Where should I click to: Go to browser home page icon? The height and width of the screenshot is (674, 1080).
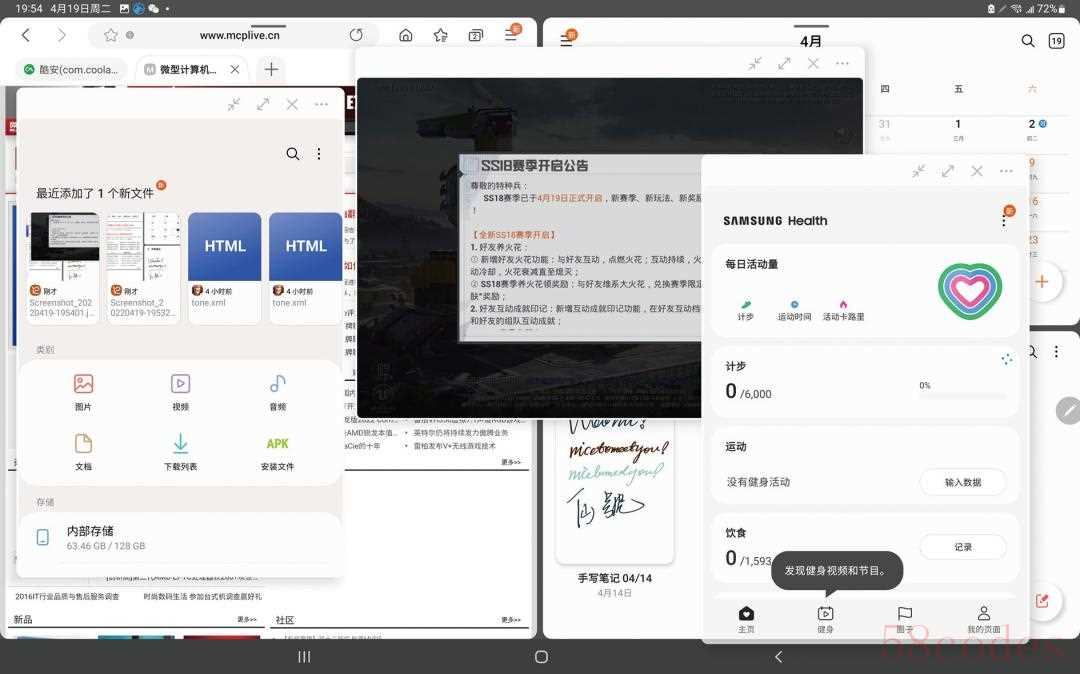click(x=406, y=35)
